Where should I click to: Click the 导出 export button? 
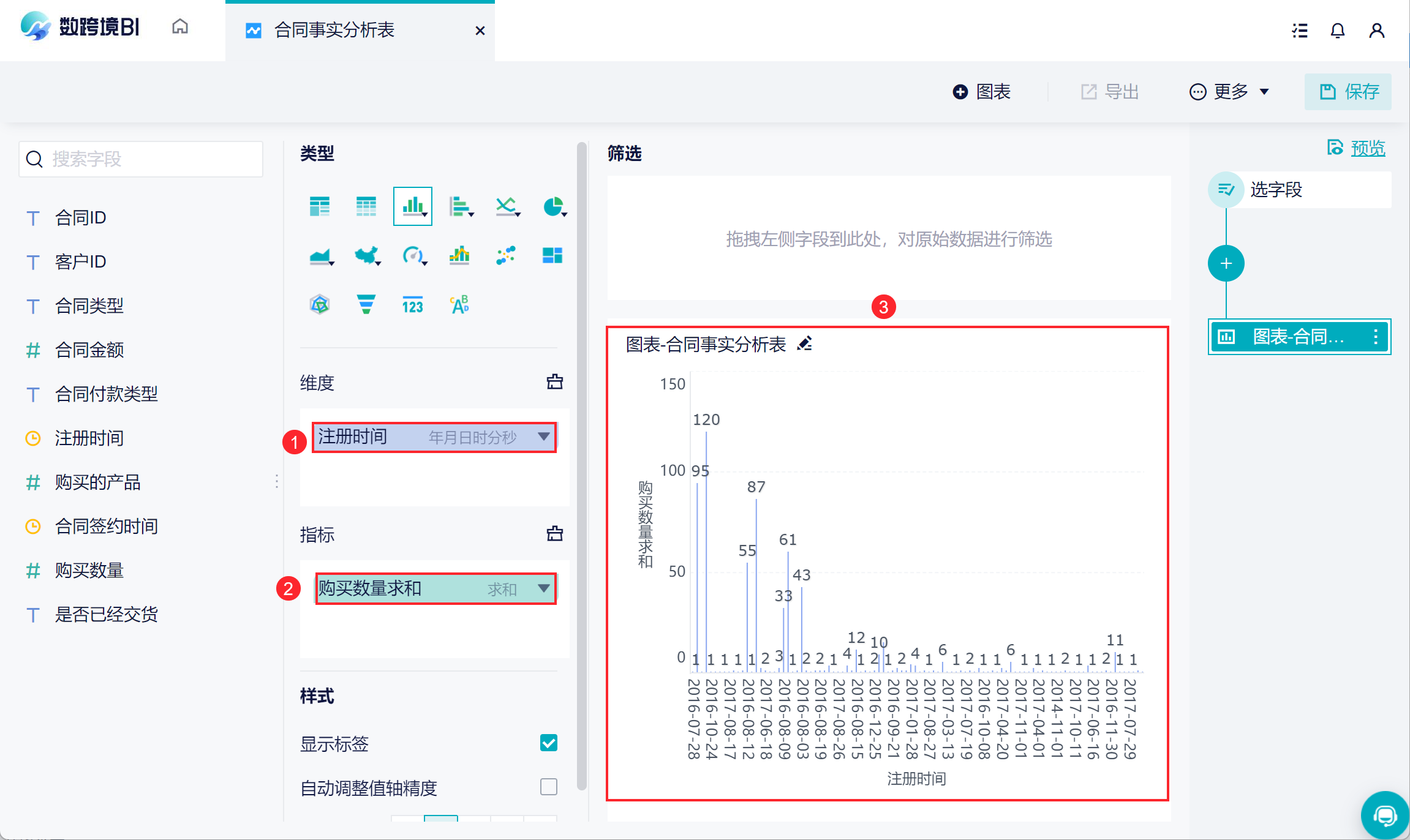(x=1109, y=92)
